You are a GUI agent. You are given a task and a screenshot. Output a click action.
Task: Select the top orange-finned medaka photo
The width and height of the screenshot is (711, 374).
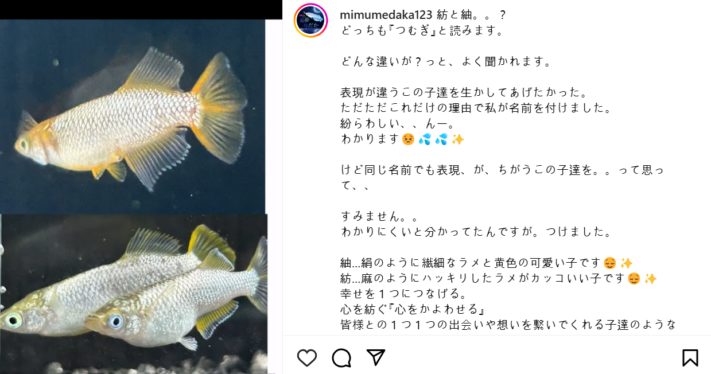point(132,117)
